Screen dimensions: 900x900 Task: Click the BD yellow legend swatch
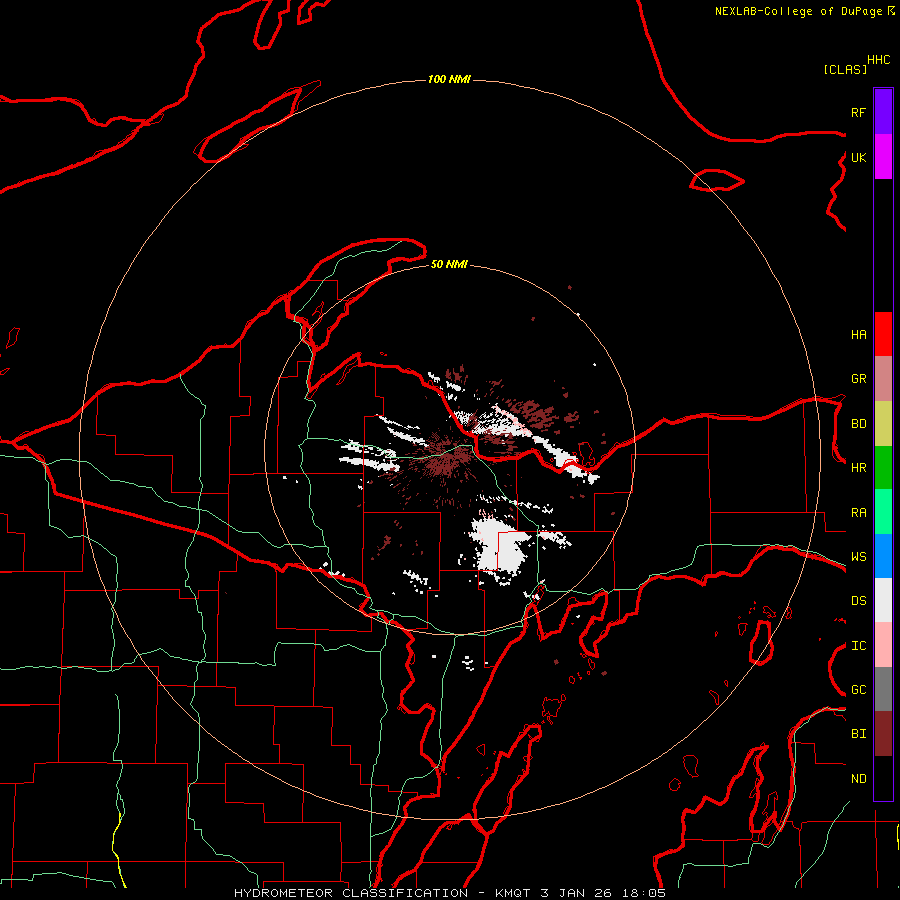click(x=883, y=424)
